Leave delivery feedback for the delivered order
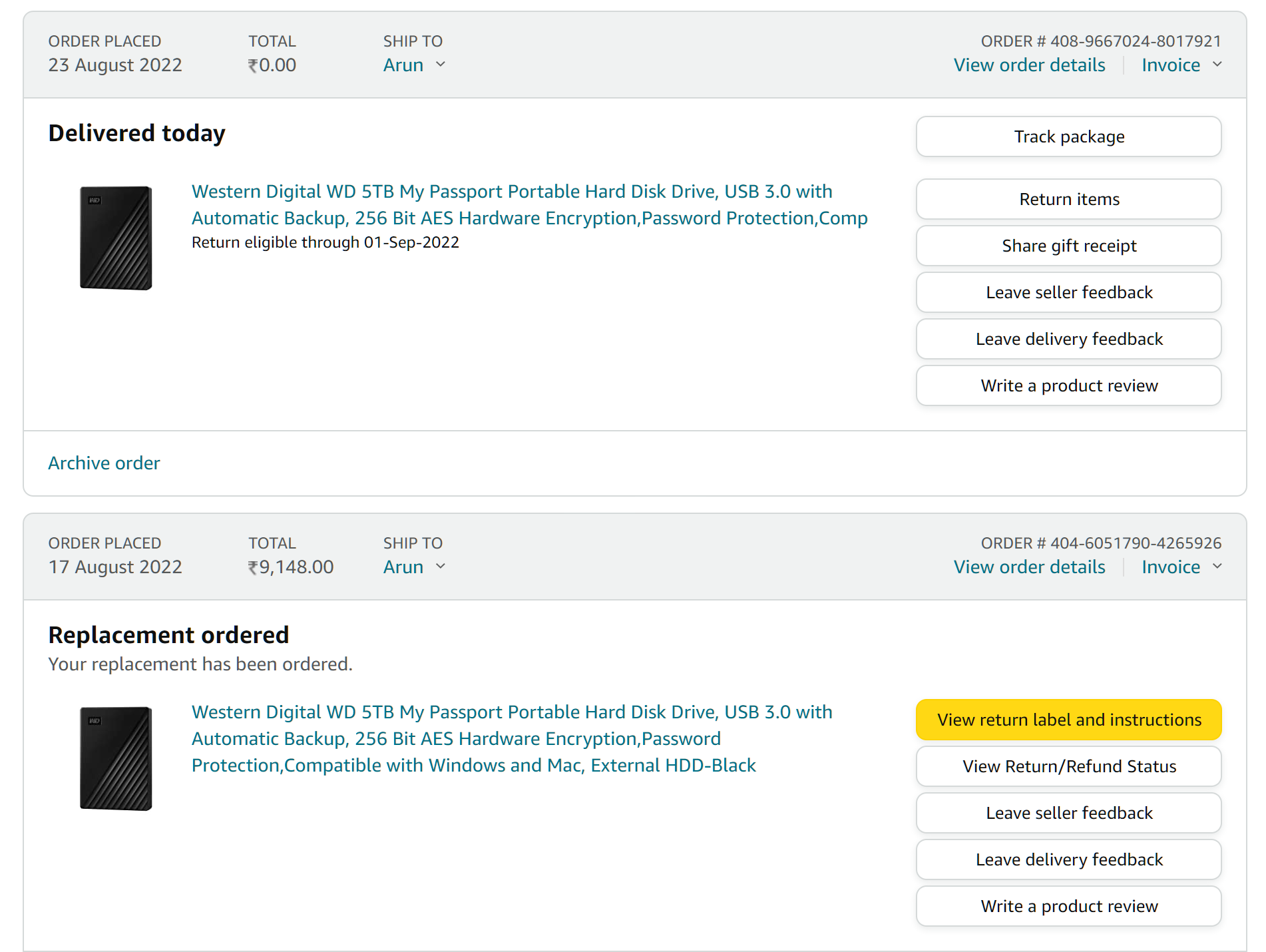 click(1068, 339)
